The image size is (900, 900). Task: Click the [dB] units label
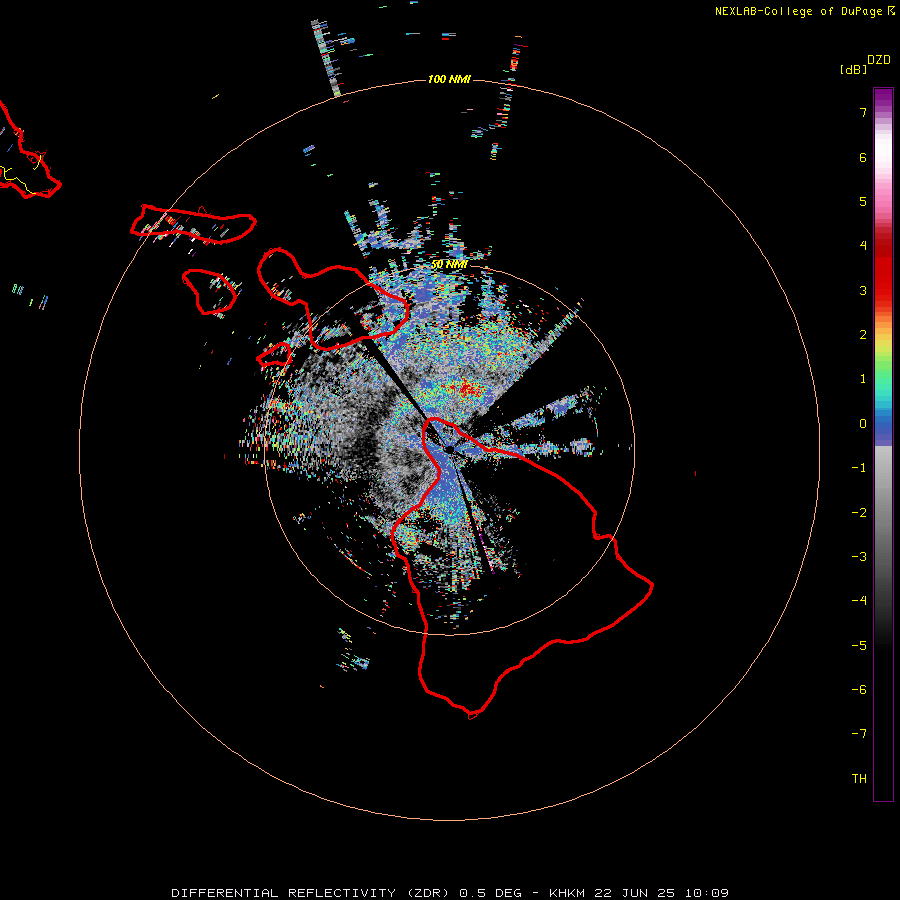[x=854, y=70]
